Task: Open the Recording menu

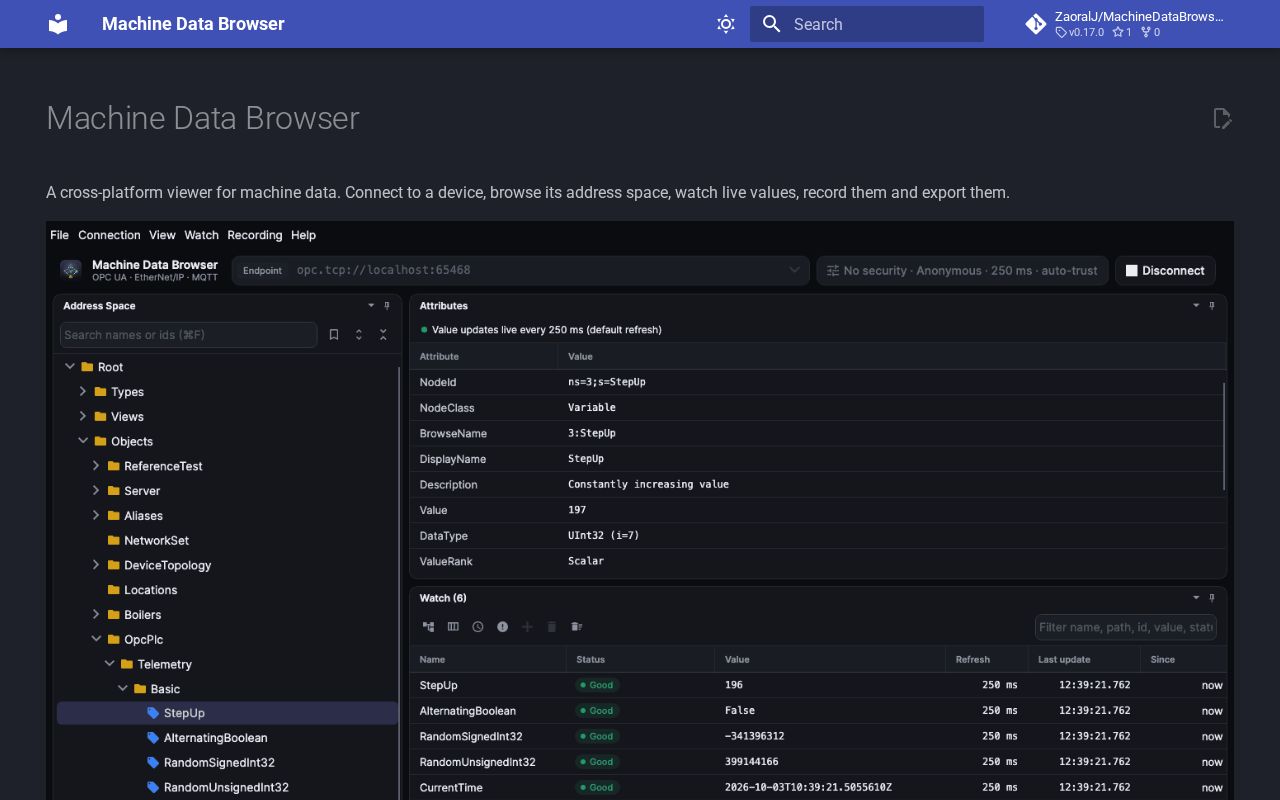Action: click(255, 235)
